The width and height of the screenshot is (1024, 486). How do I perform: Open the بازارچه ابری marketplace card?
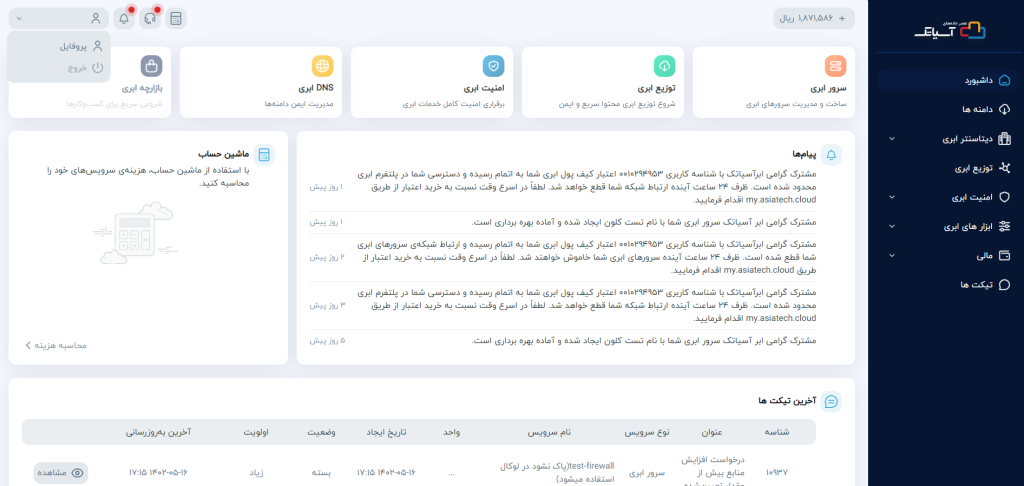90,82
